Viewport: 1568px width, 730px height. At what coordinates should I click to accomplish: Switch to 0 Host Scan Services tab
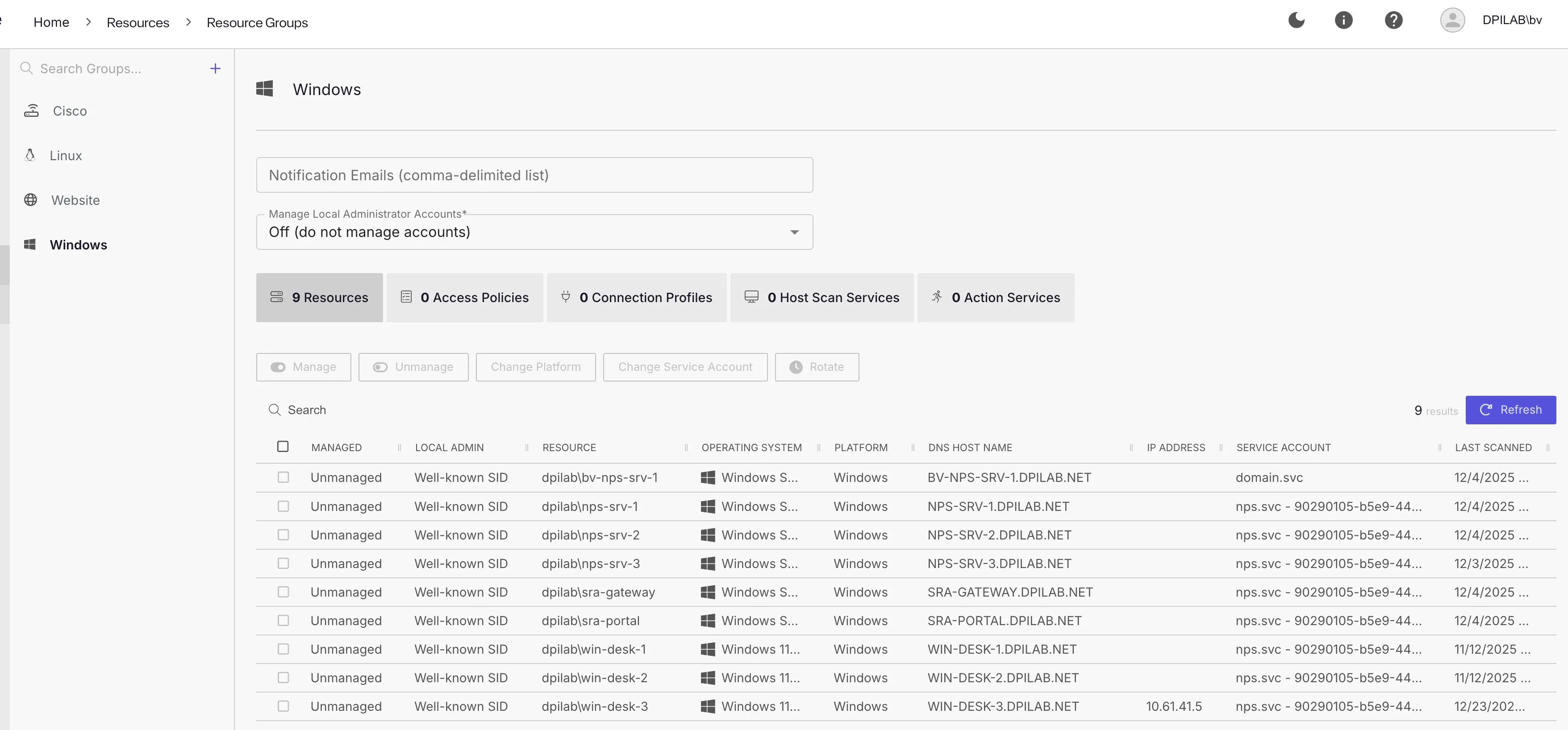pos(822,298)
